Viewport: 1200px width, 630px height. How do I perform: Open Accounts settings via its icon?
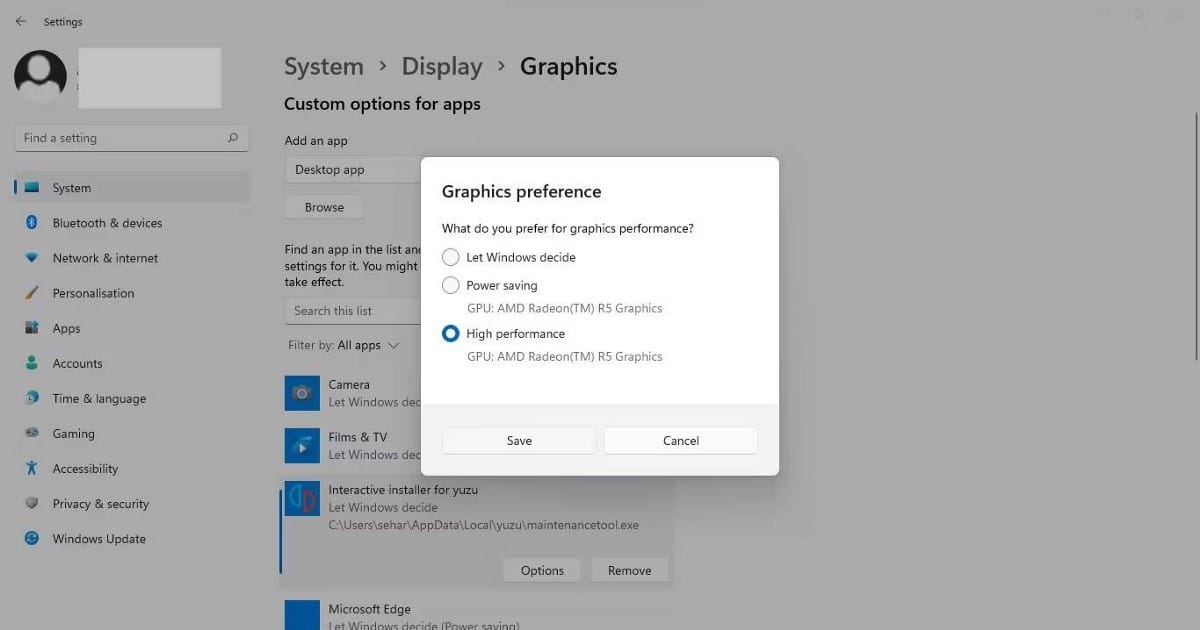point(33,363)
